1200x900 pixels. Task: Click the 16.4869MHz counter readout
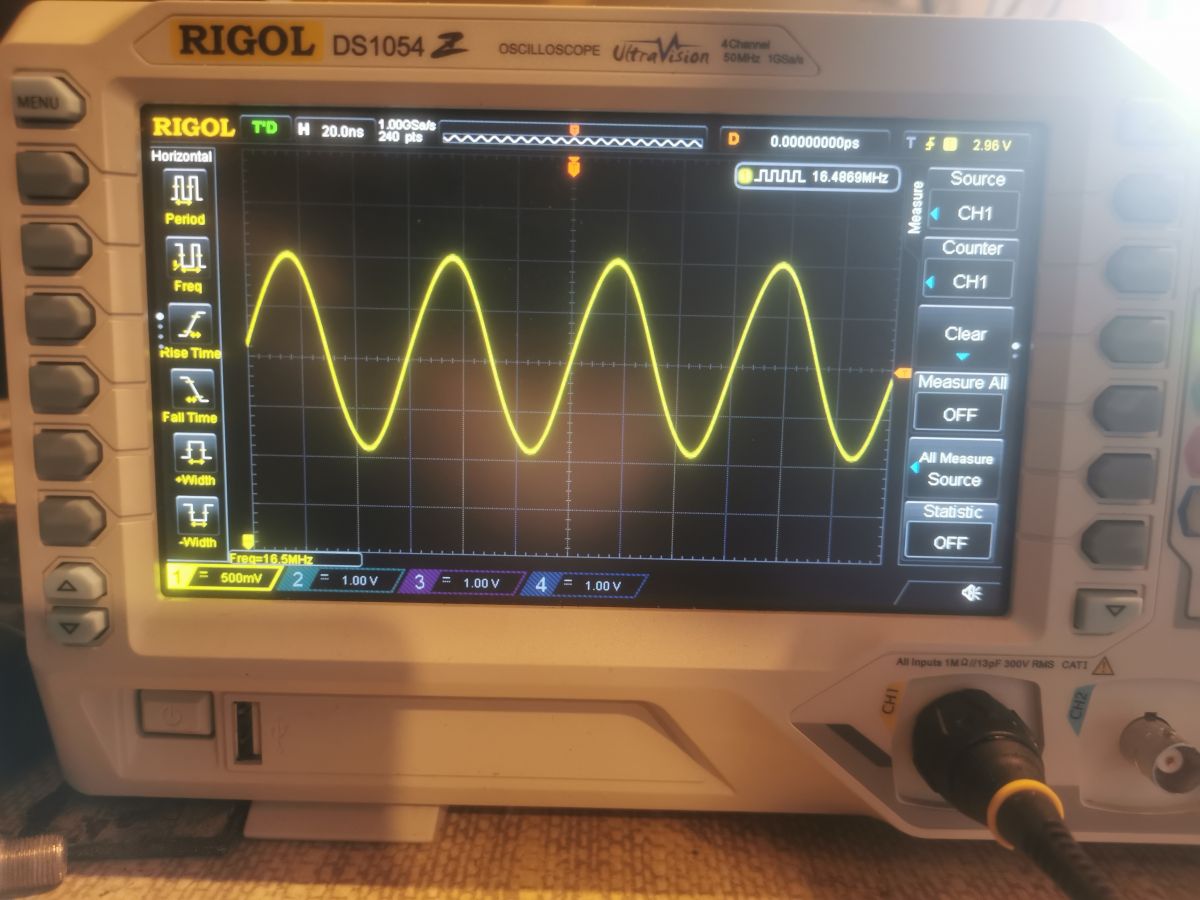click(816, 177)
